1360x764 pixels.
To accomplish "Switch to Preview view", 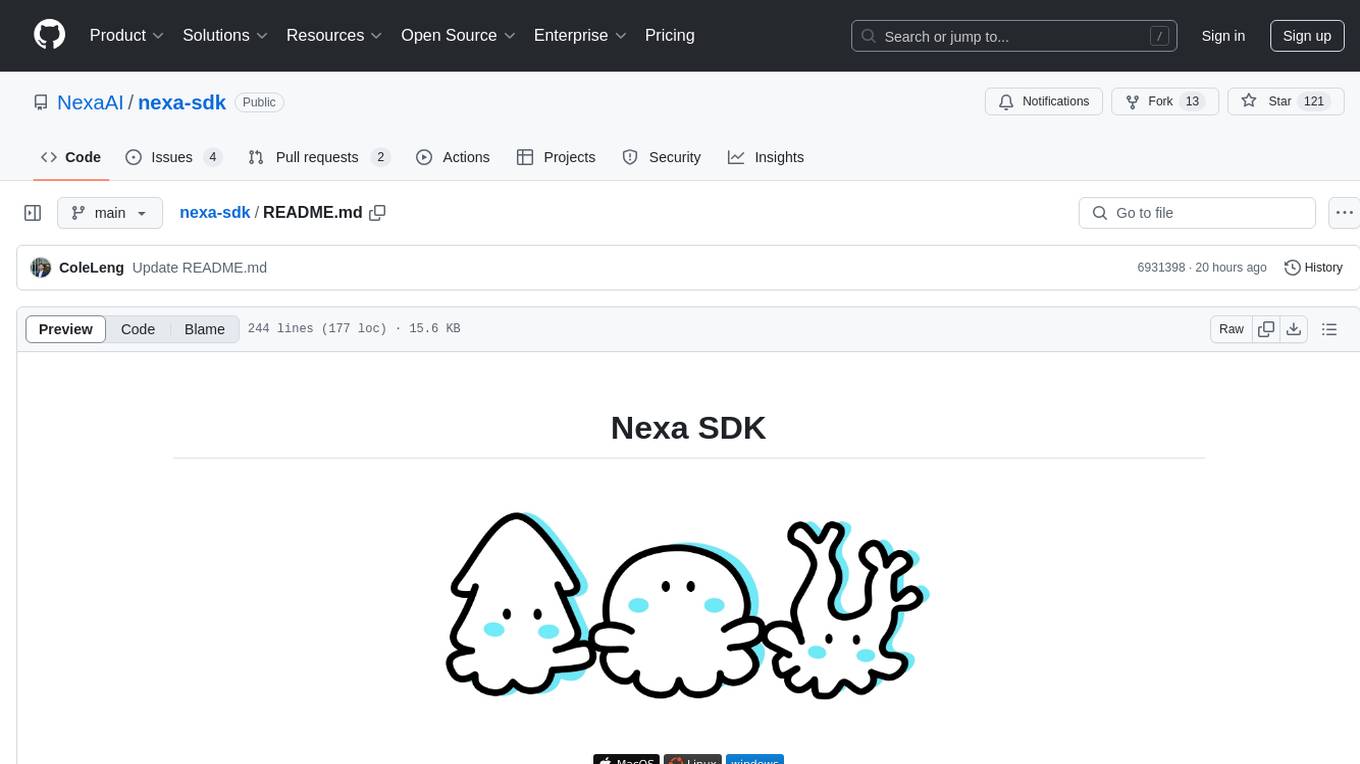I will click(66, 329).
